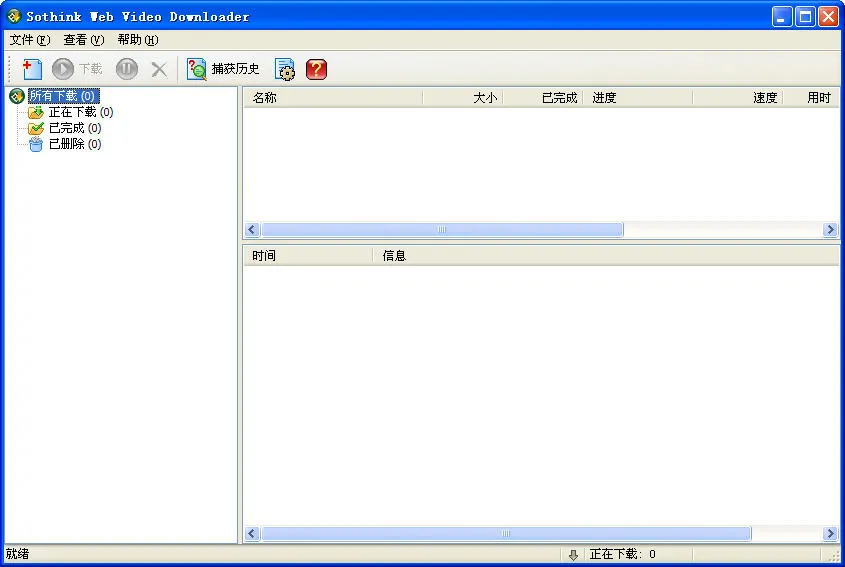845x567 pixels.
Task: Close the Sothink Web Video Downloader window
Action: (828, 17)
